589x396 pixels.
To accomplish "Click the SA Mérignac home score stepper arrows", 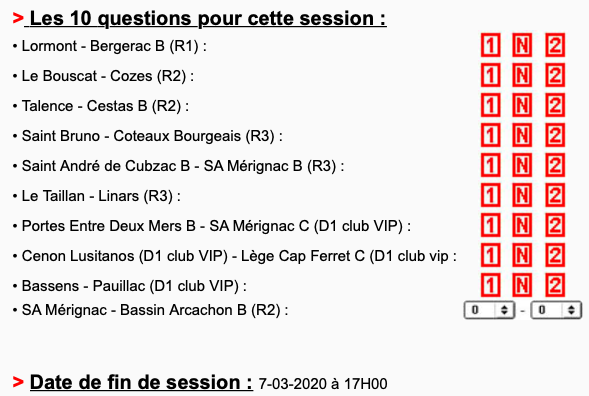I will tap(504, 310).
